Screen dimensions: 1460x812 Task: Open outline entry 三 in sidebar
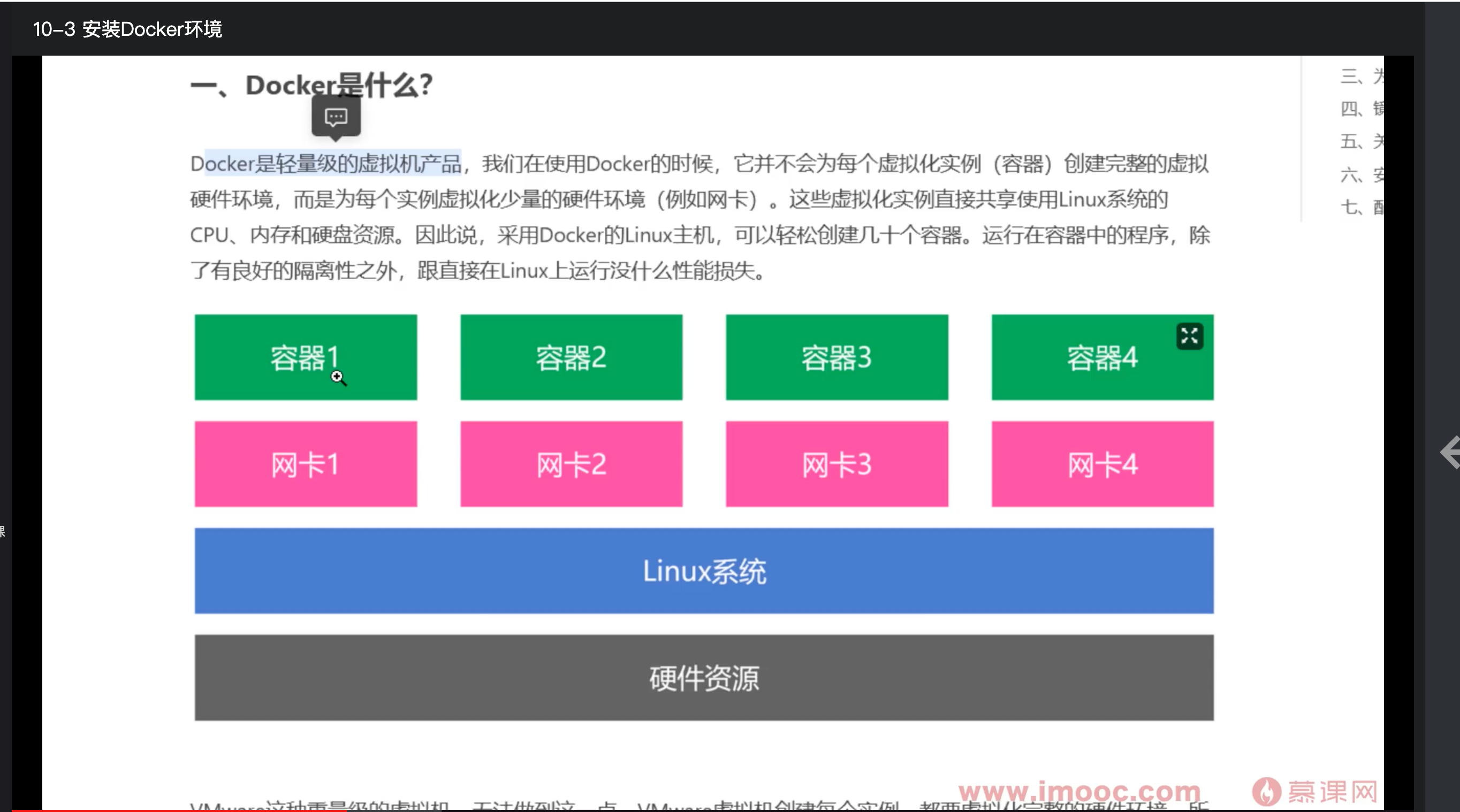click(1362, 76)
